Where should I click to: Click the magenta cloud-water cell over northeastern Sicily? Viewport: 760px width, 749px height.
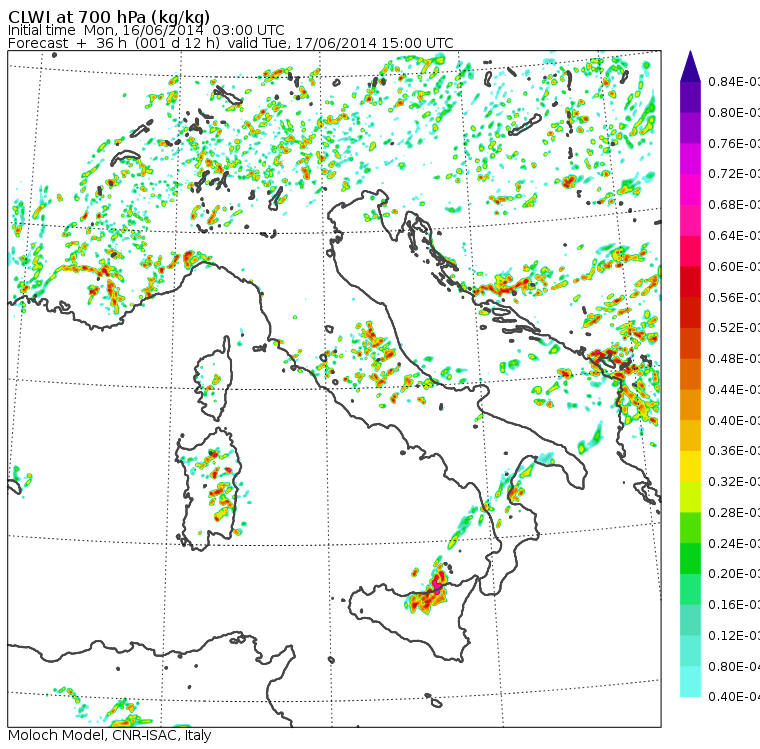439,582
